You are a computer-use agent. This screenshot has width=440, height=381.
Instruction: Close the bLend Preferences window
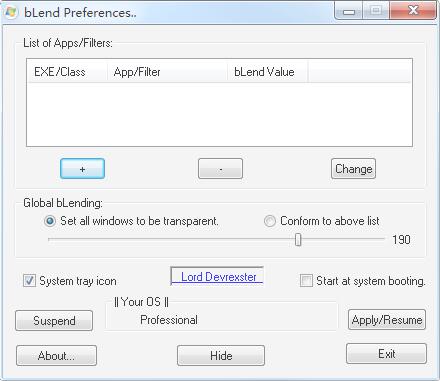(413, 11)
